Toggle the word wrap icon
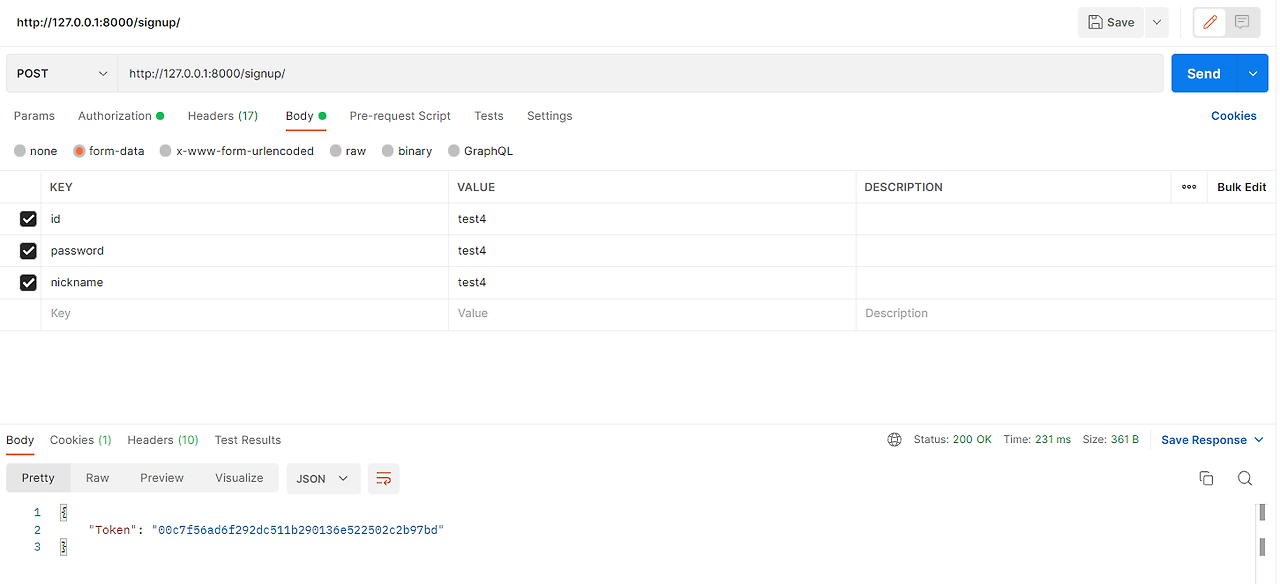The image size is (1280, 584). [383, 478]
